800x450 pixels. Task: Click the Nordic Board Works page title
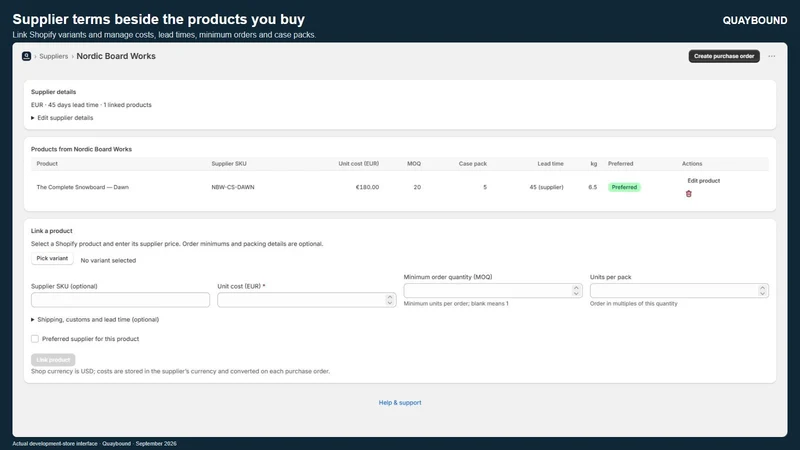[116, 56]
